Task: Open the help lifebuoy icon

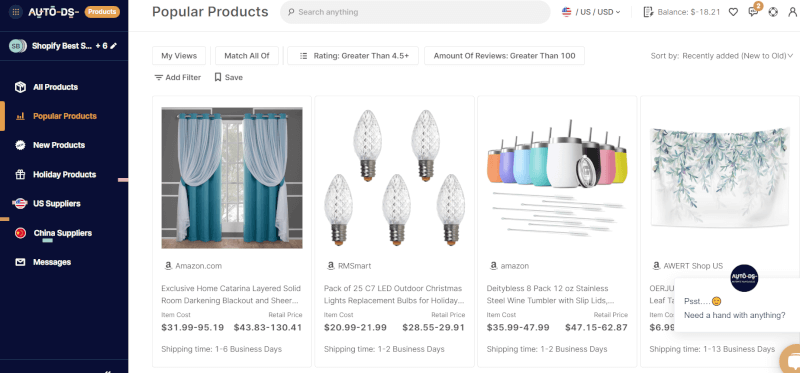Action: click(773, 12)
